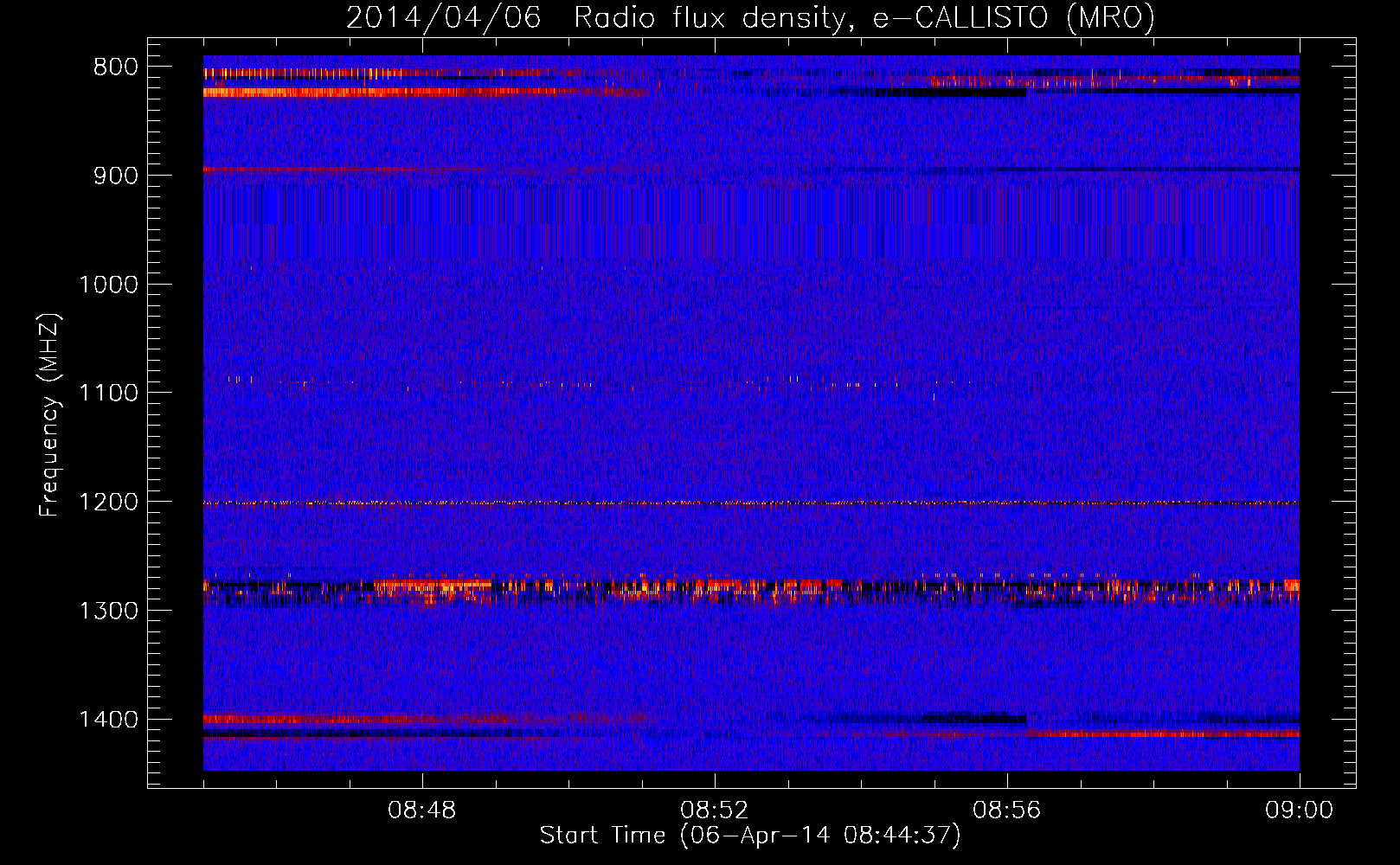The width and height of the screenshot is (1400, 865).
Task: Select the 1100 frequency tick label
Action: (108, 394)
